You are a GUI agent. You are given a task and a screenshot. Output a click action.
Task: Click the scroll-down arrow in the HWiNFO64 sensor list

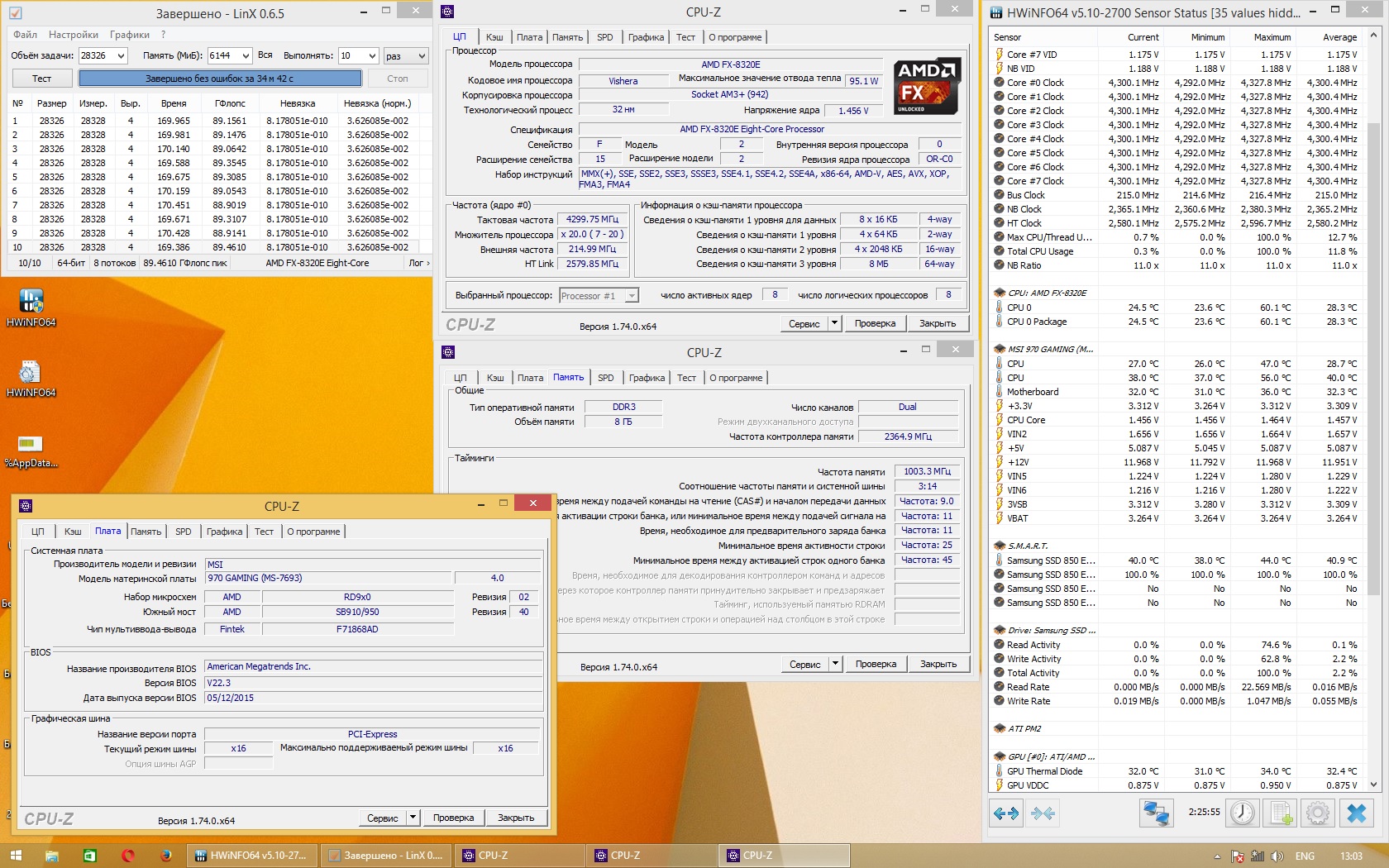(1373, 785)
